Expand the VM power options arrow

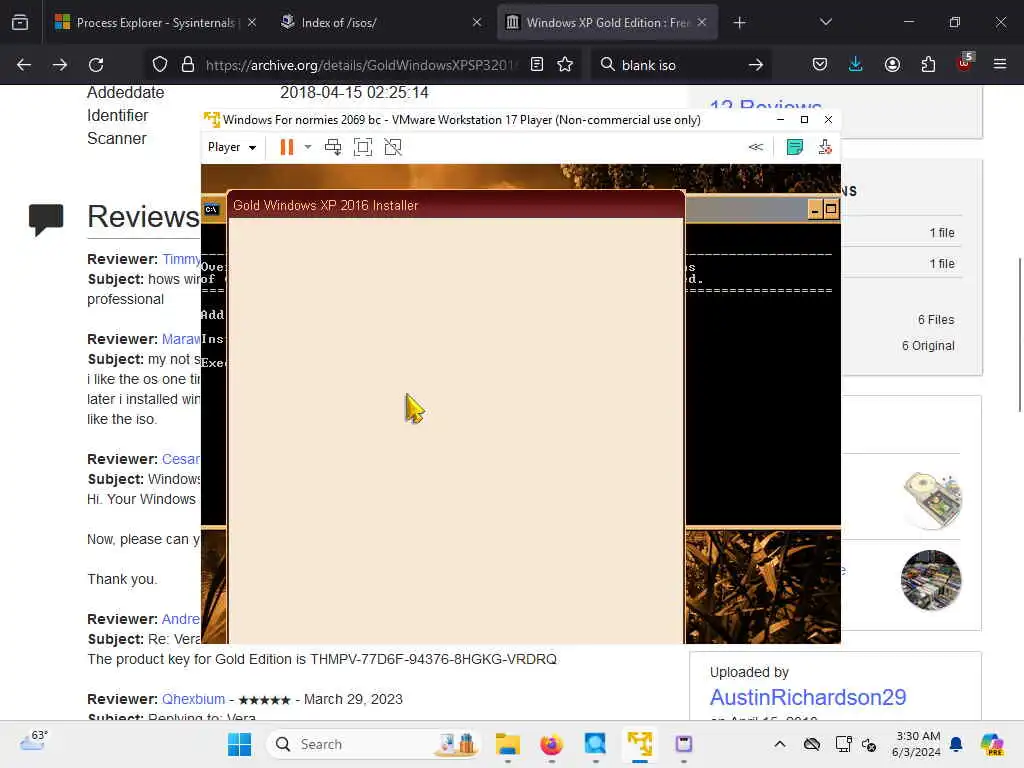pos(308,147)
